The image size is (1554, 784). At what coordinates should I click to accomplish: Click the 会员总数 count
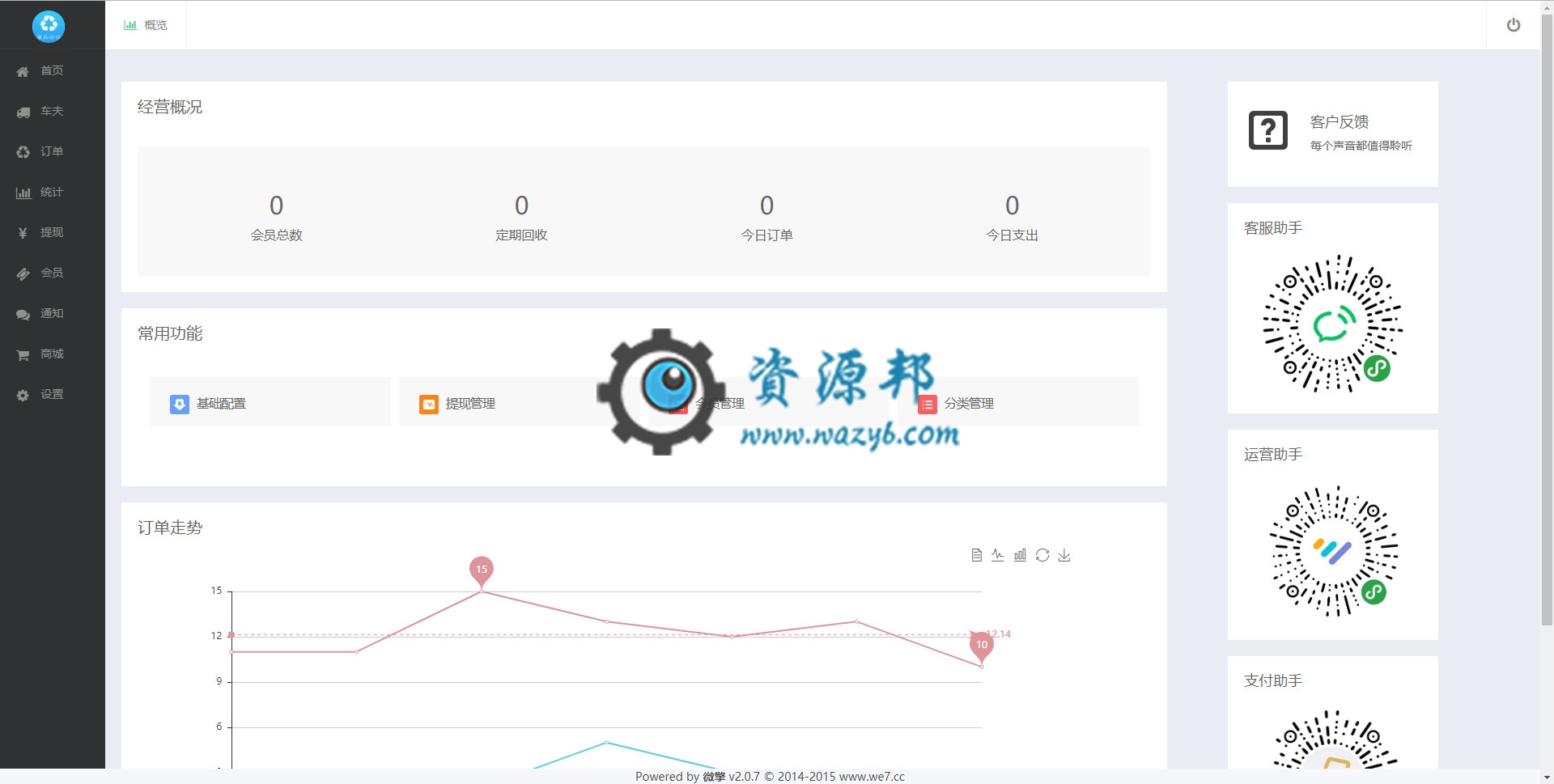(276, 206)
